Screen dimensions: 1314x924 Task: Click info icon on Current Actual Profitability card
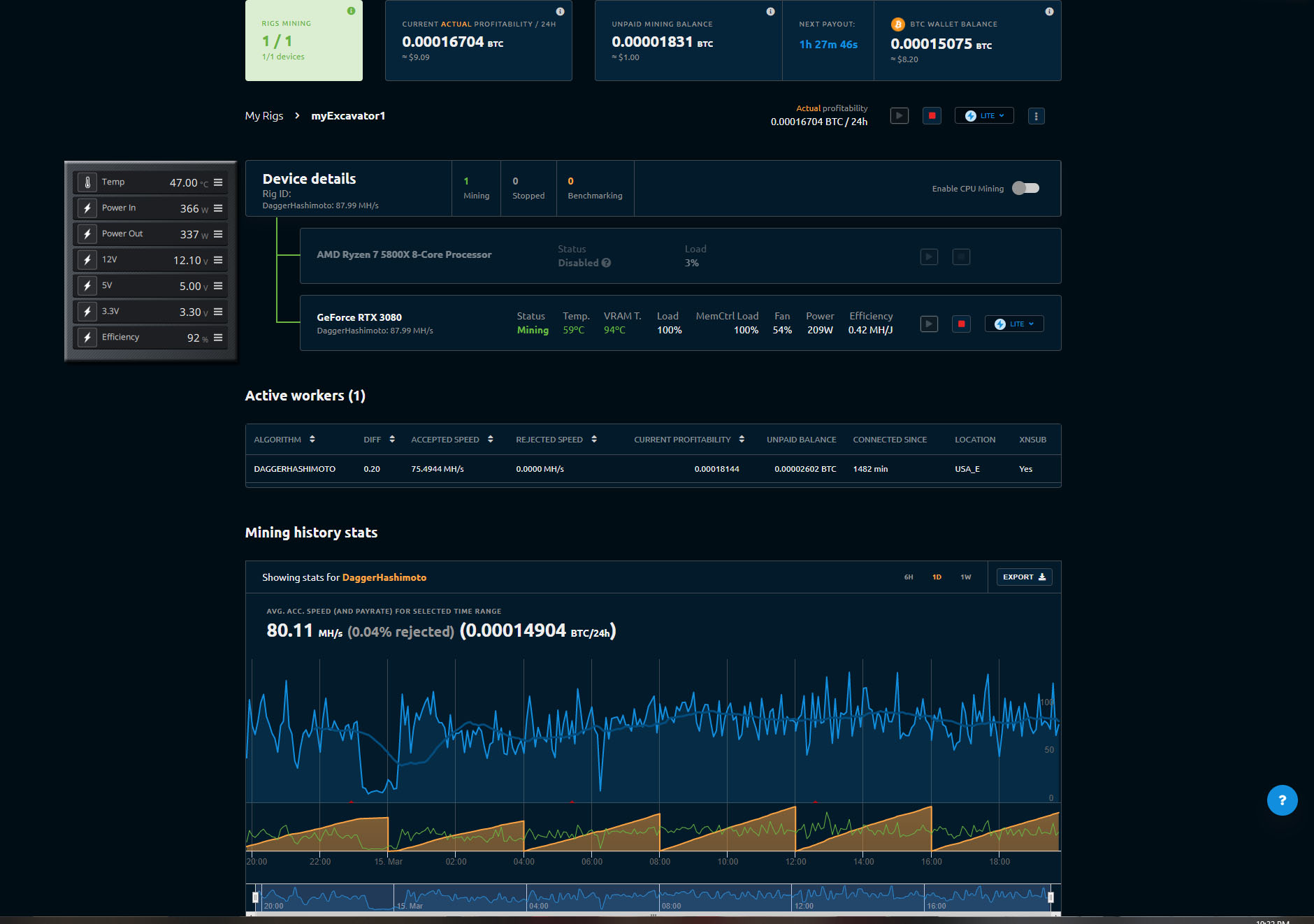[x=560, y=11]
